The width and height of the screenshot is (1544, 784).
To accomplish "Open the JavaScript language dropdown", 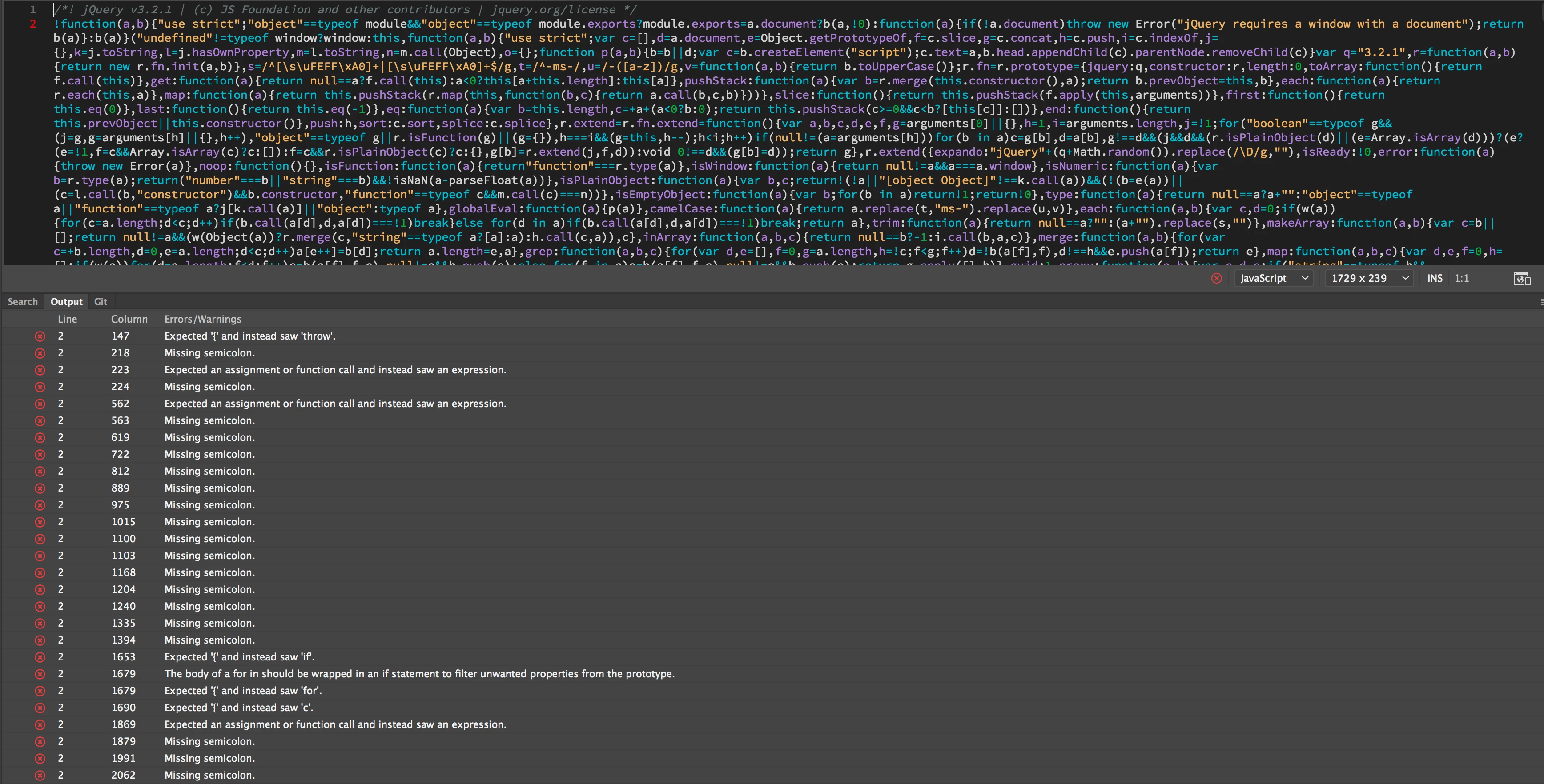I will 1274,278.
